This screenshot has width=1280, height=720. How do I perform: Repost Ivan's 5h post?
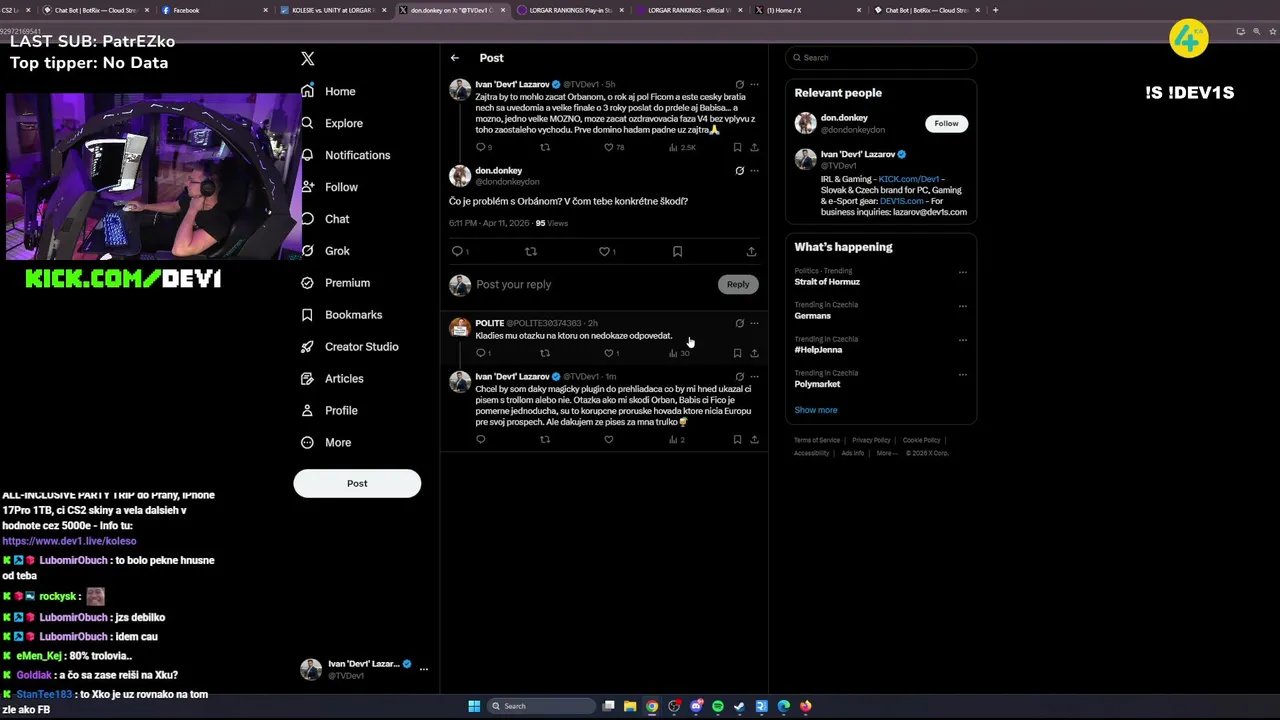point(545,147)
